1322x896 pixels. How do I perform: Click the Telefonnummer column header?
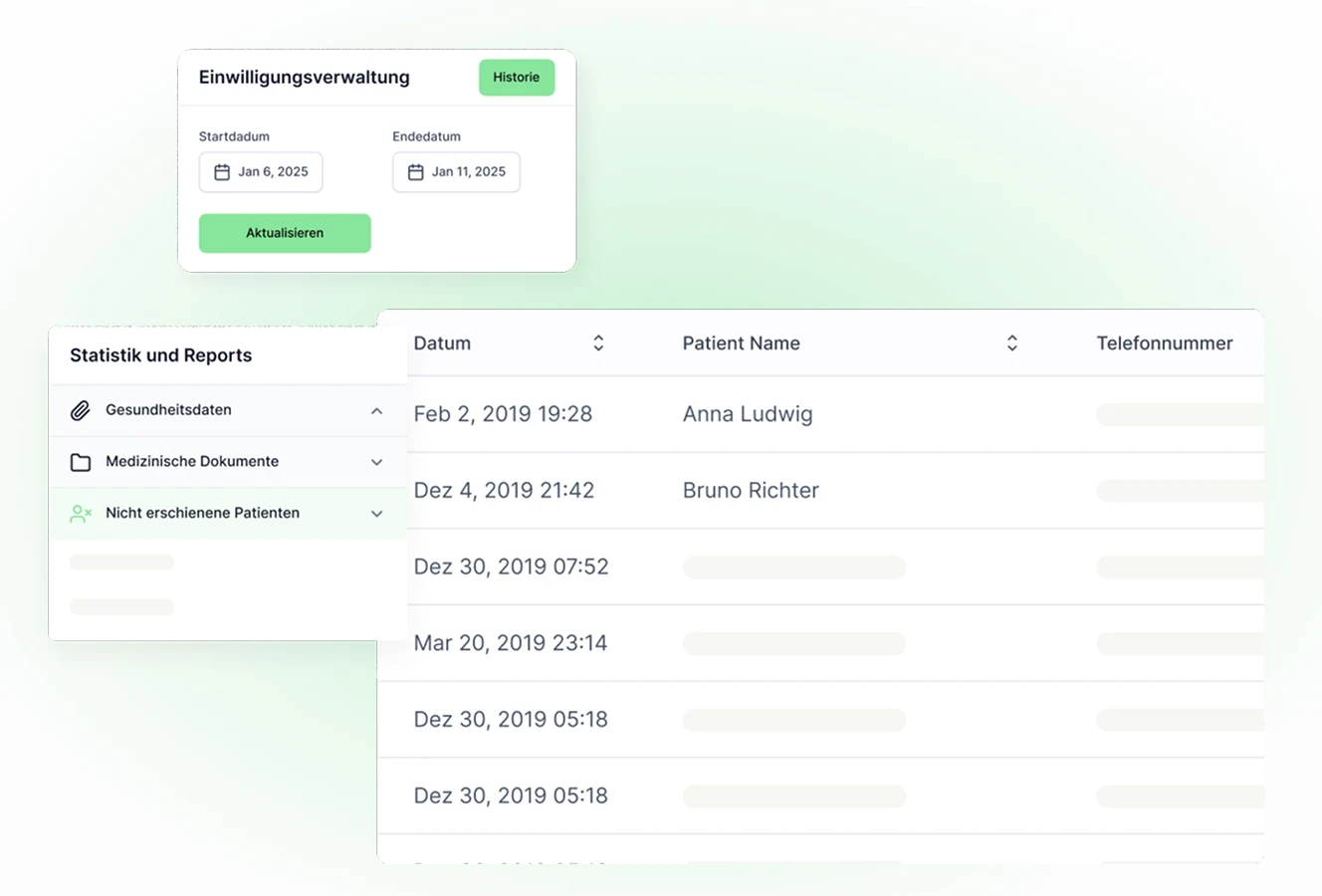[x=1165, y=343]
